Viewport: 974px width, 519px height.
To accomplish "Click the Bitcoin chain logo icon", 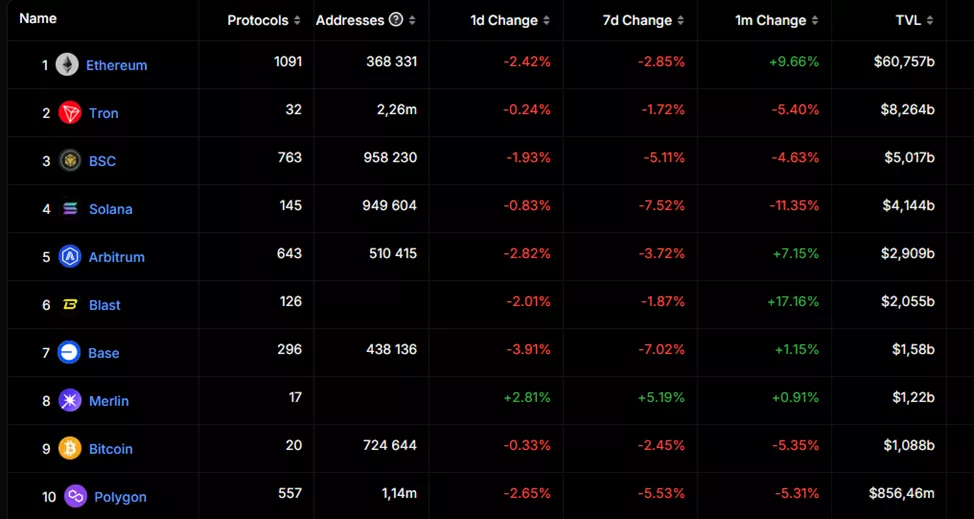I will click(70, 449).
